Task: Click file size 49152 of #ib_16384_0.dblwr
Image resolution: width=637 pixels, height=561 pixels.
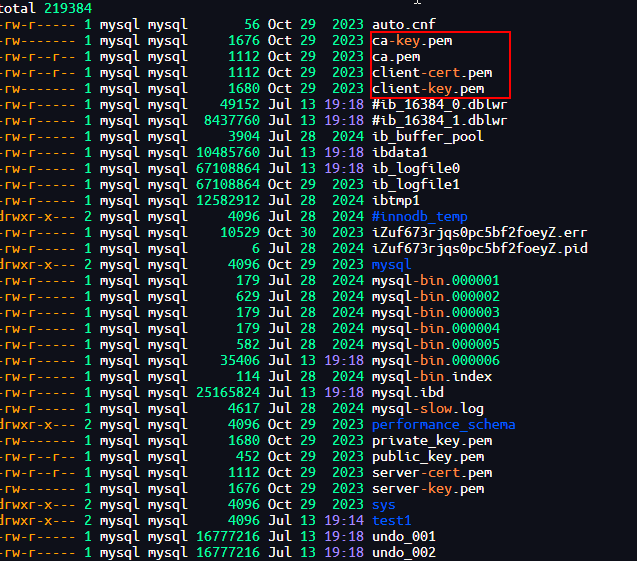Action: coord(240,104)
